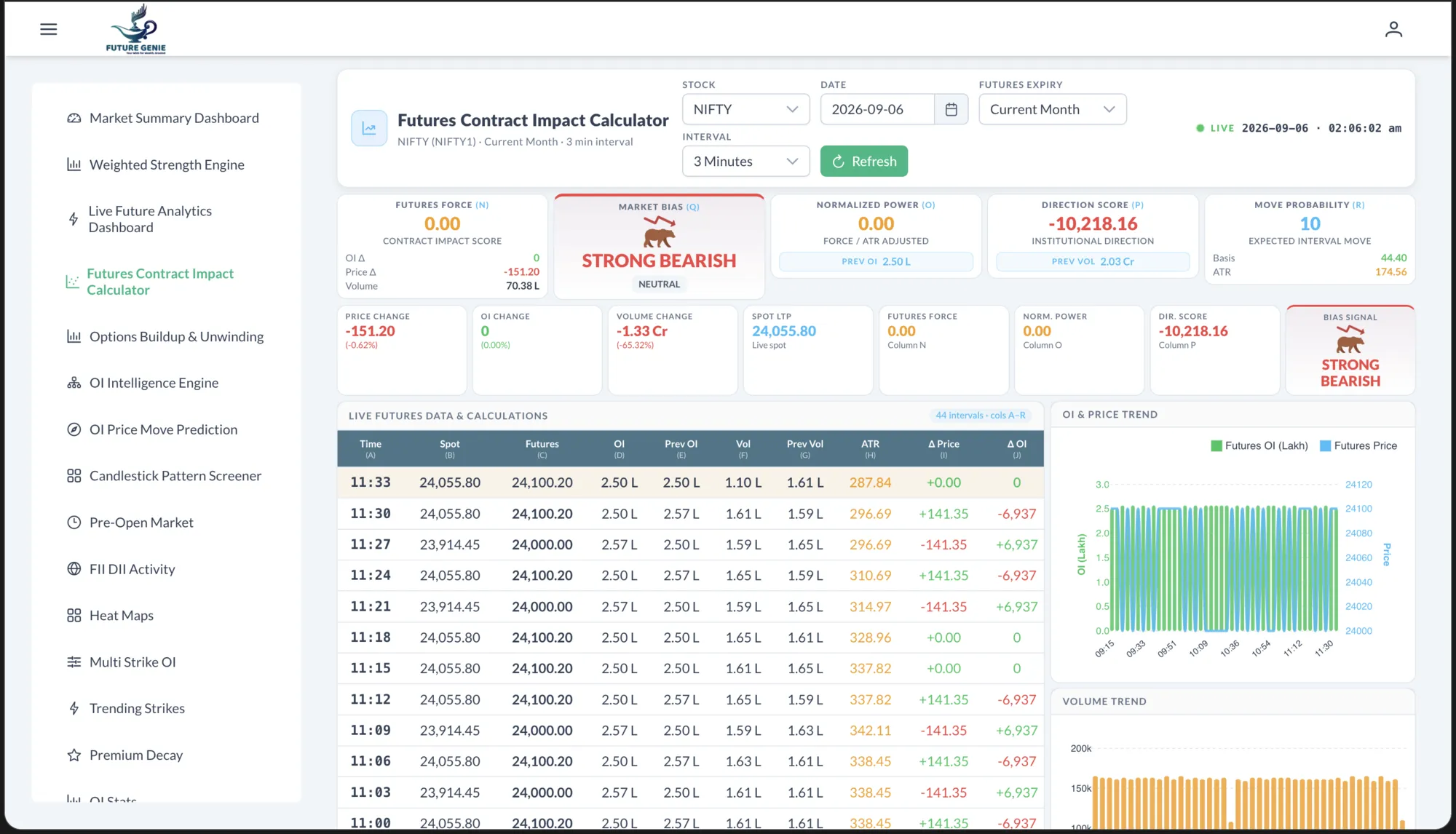Open the user profile icon
1456x834 pixels.
1393,29
